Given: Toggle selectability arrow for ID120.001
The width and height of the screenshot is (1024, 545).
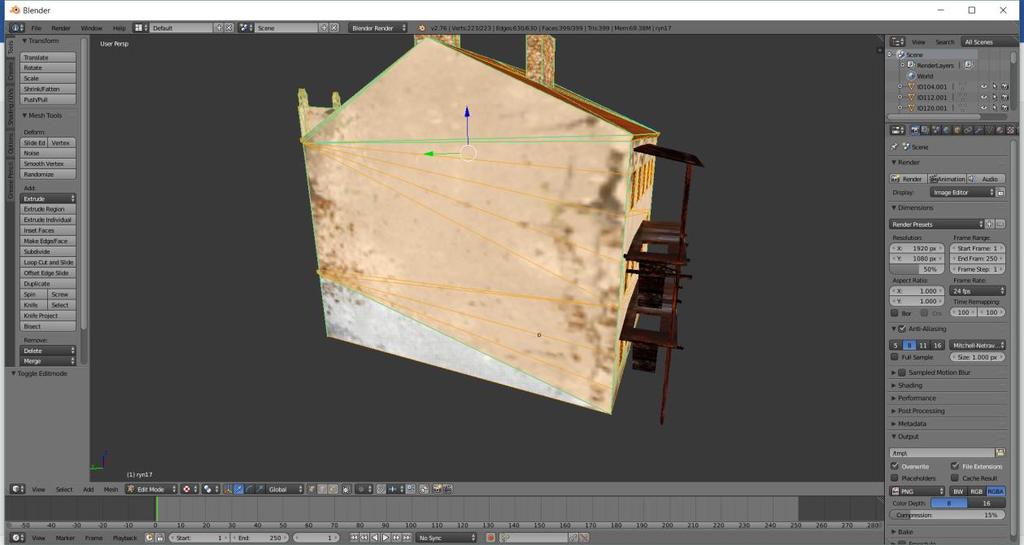Looking at the screenshot, I should [995, 108].
